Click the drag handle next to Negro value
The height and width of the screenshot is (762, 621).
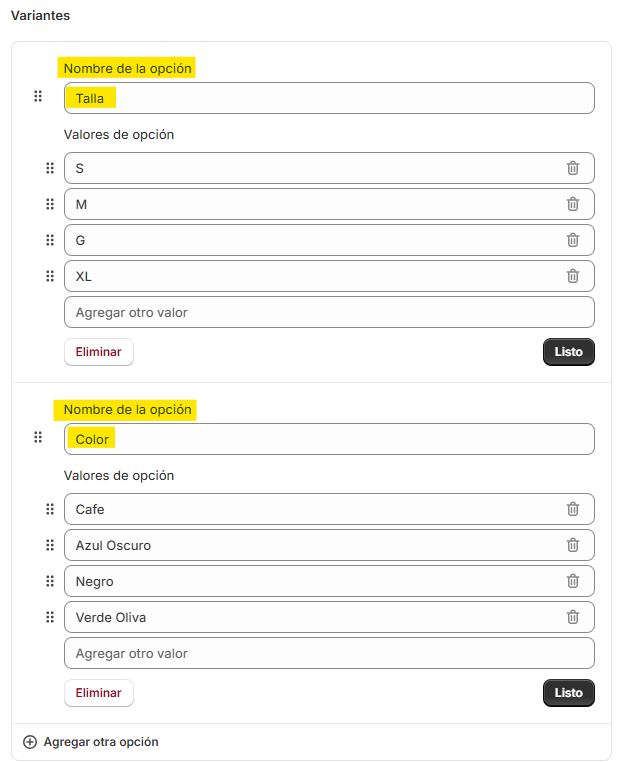[x=50, y=581]
